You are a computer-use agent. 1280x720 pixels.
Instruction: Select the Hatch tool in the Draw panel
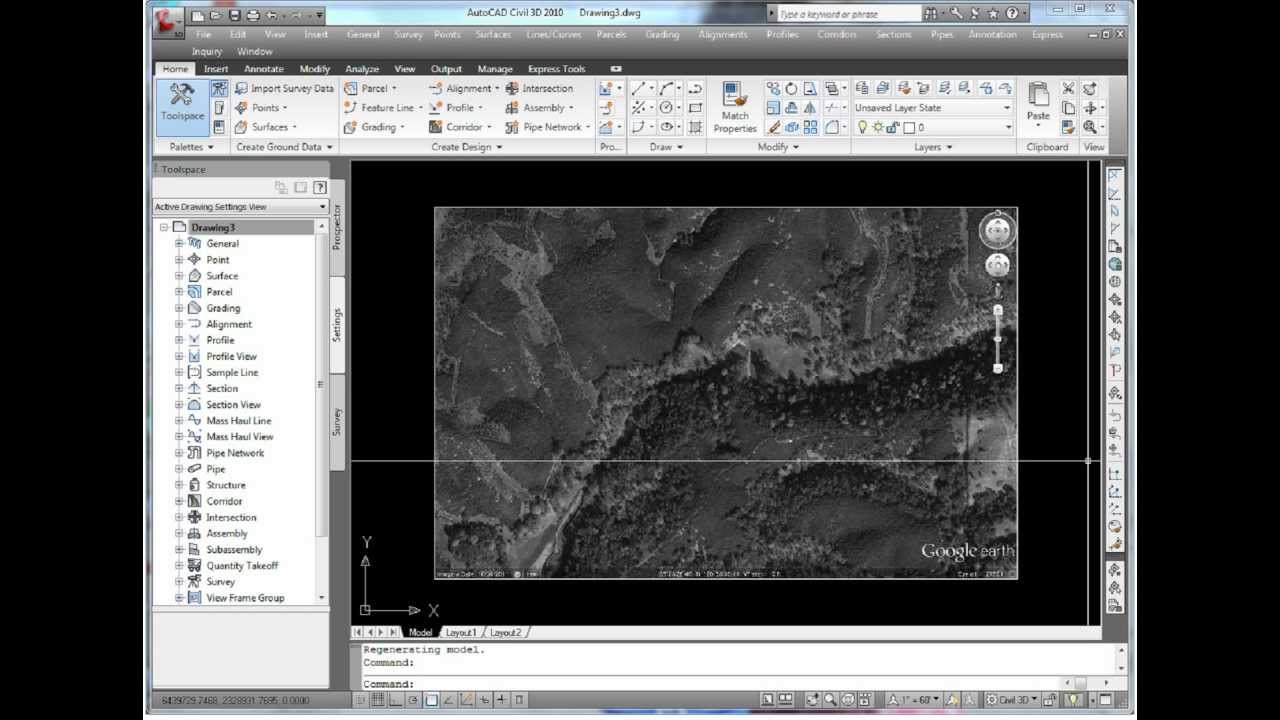coord(695,127)
